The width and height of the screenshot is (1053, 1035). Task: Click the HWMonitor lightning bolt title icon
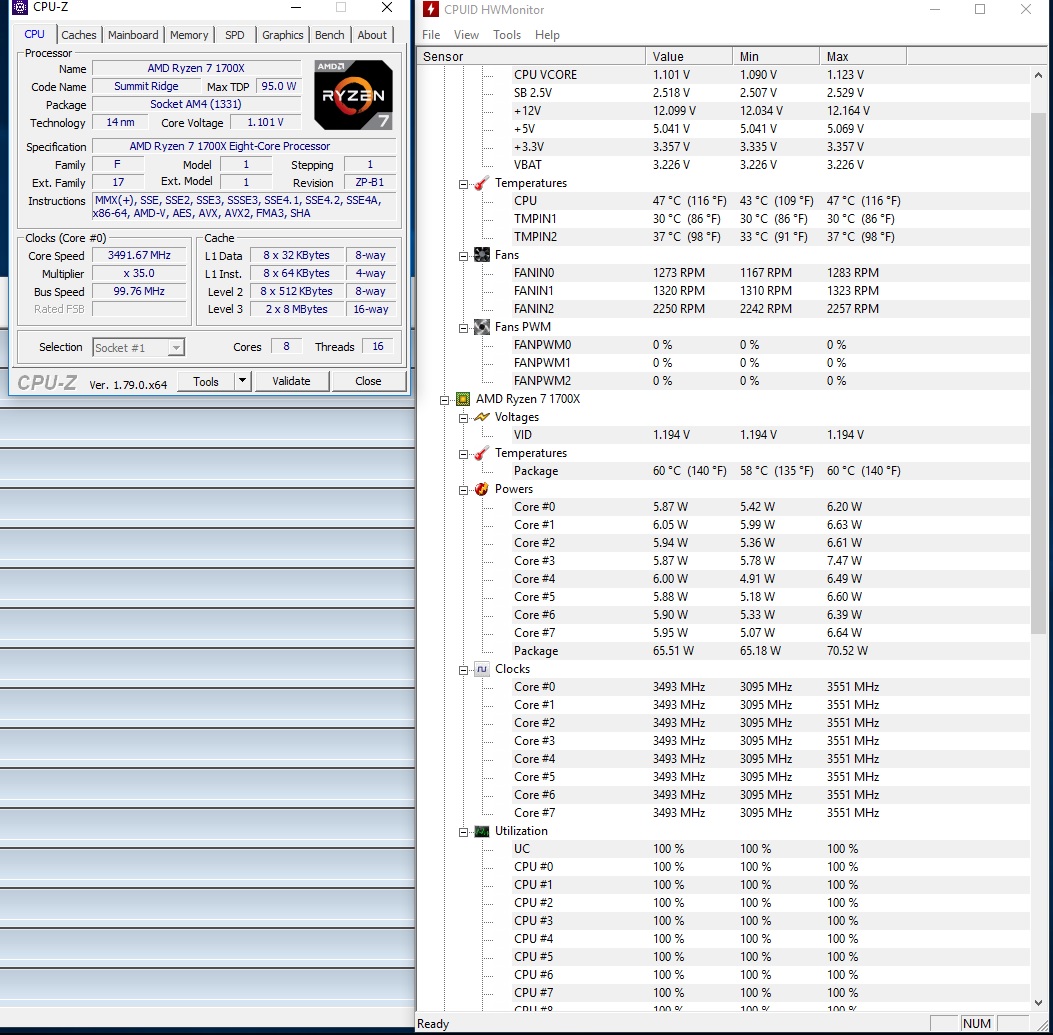coord(430,9)
